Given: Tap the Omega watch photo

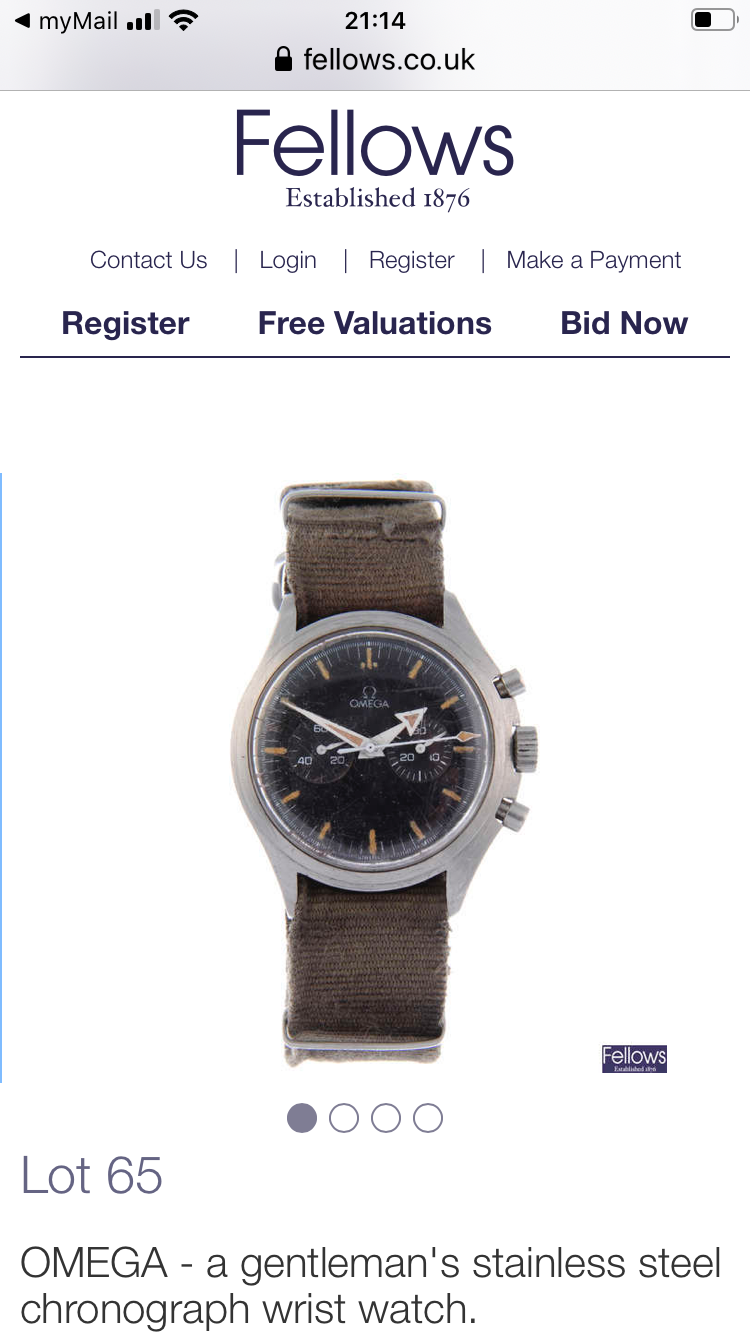Looking at the screenshot, I should coord(385,775).
